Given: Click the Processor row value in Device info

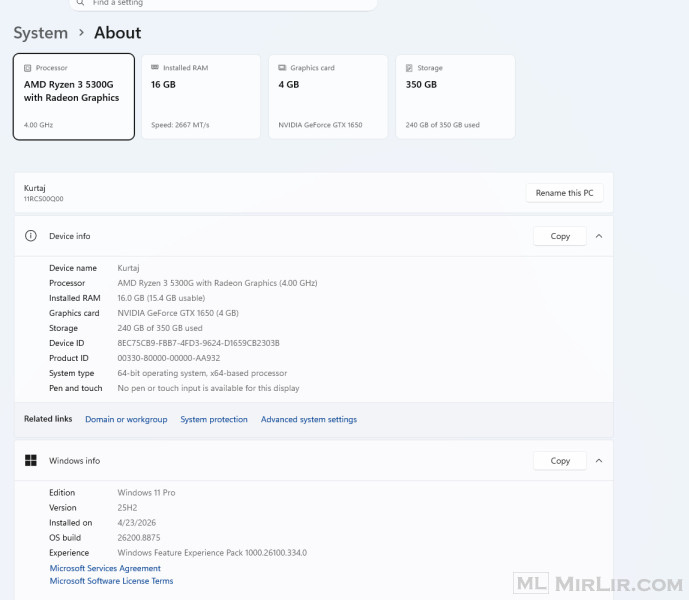Looking at the screenshot, I should [218, 283].
